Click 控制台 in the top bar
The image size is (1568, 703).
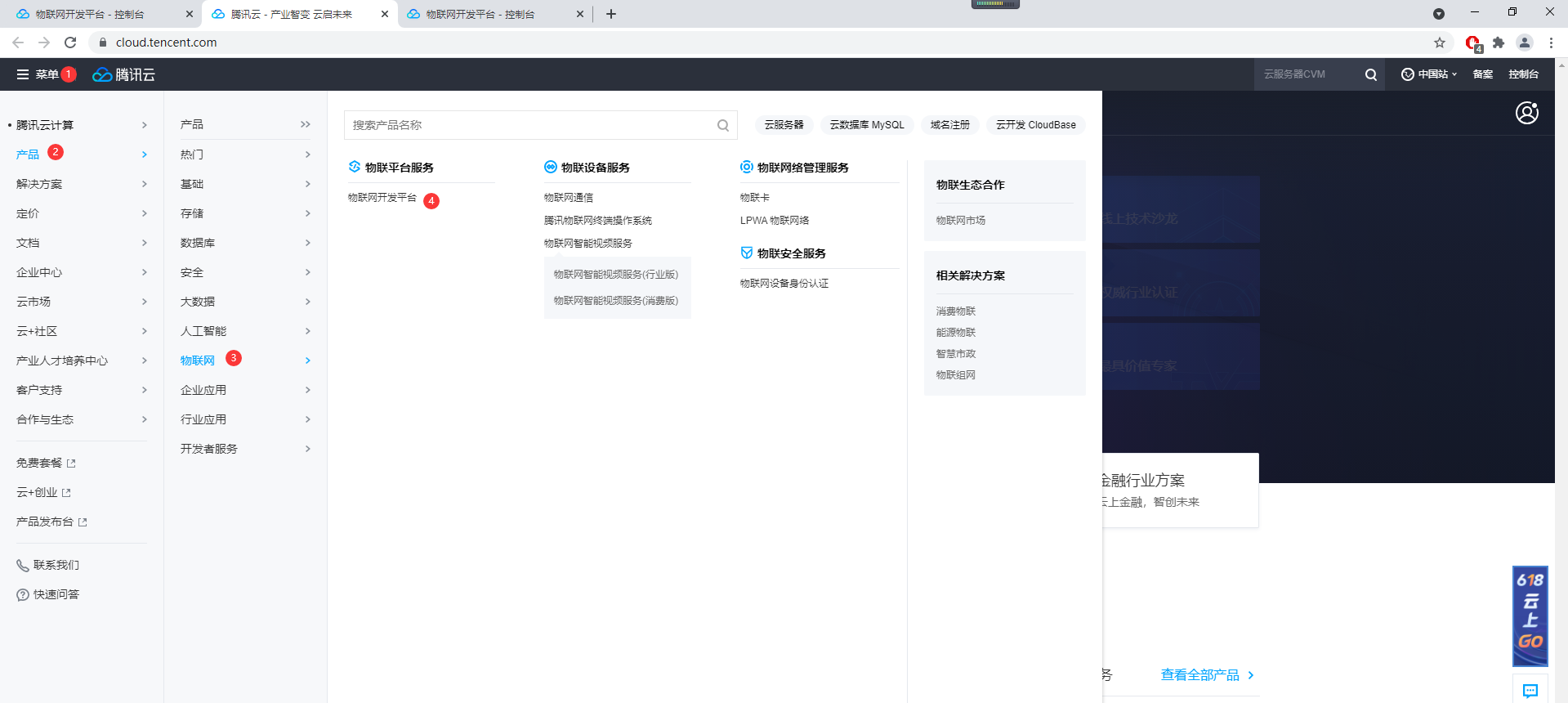[x=1524, y=74]
